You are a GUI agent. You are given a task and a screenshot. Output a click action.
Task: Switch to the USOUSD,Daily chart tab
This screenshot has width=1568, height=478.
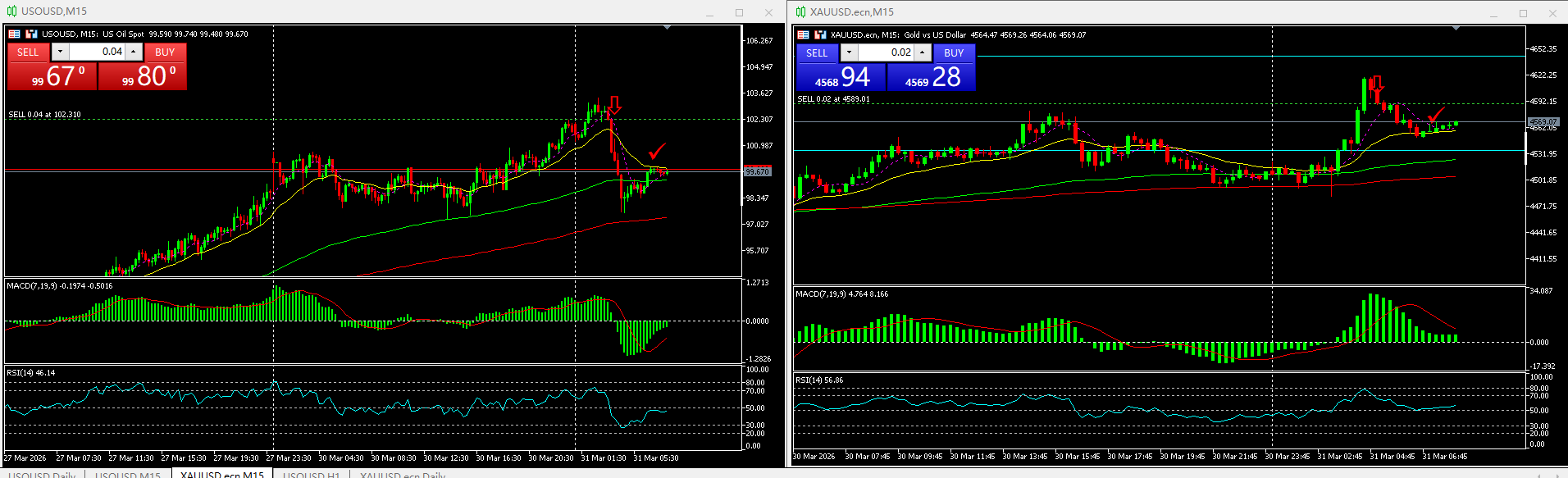[42, 474]
